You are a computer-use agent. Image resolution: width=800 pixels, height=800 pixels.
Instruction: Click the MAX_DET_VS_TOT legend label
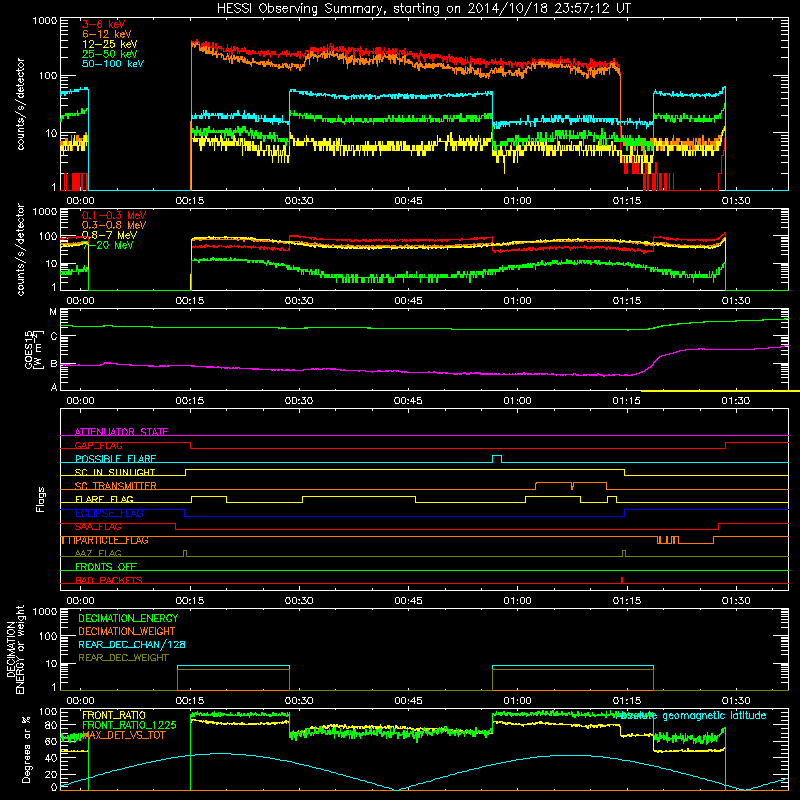pyautogui.click(x=123, y=735)
